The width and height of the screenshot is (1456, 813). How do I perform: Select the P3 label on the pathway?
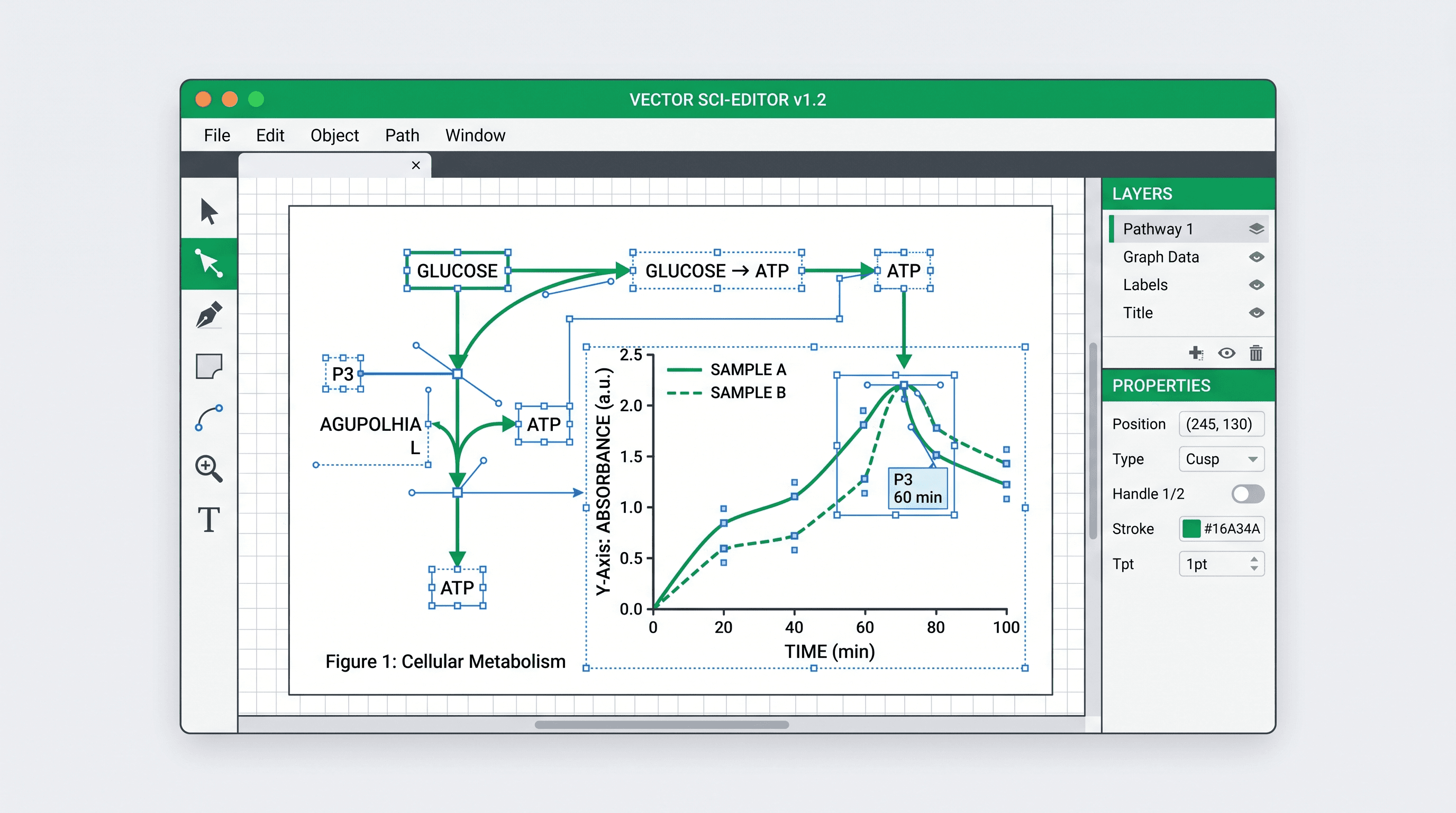click(342, 374)
